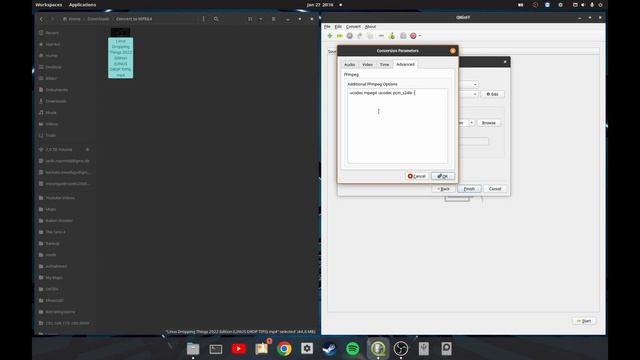Open Musik in the file manager sidebar
This screenshot has height=360, width=640.
51,113
